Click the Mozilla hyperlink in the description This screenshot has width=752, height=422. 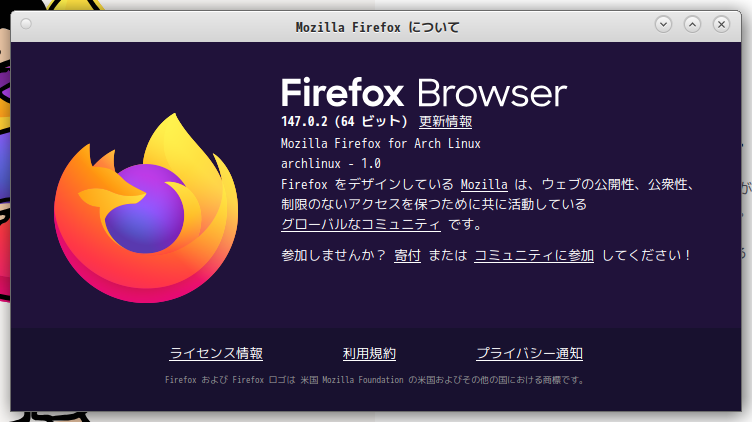coord(484,185)
